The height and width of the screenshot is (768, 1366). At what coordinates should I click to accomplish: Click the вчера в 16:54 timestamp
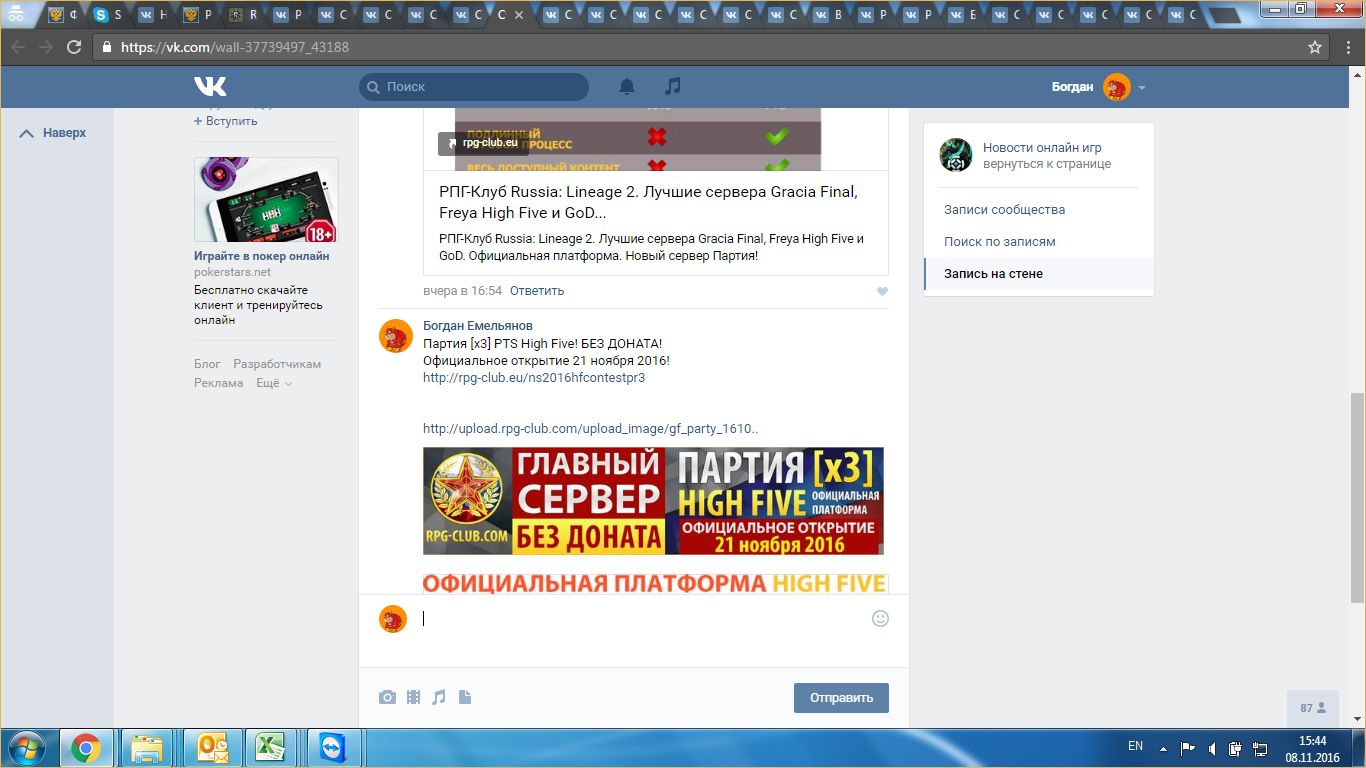click(462, 291)
